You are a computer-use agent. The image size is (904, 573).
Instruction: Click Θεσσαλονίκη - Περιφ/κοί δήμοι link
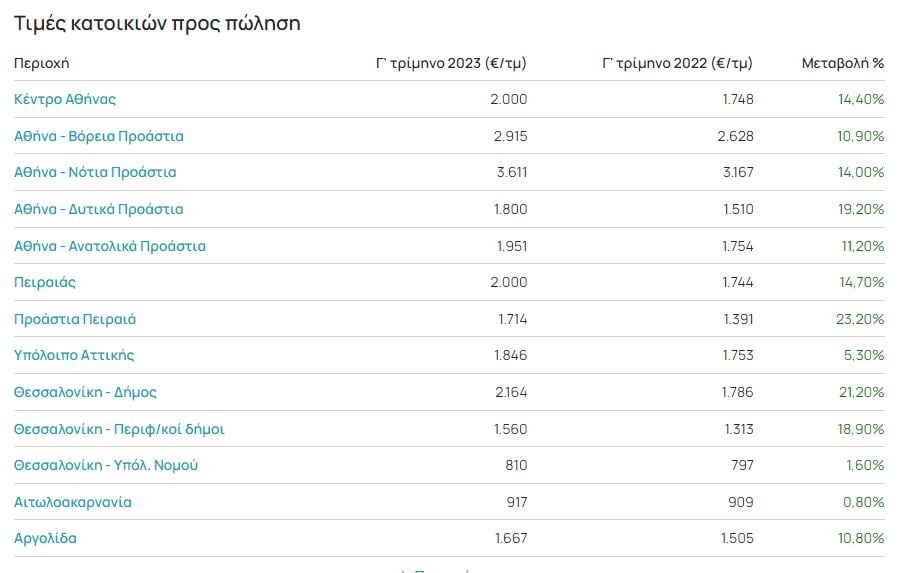click(x=119, y=429)
